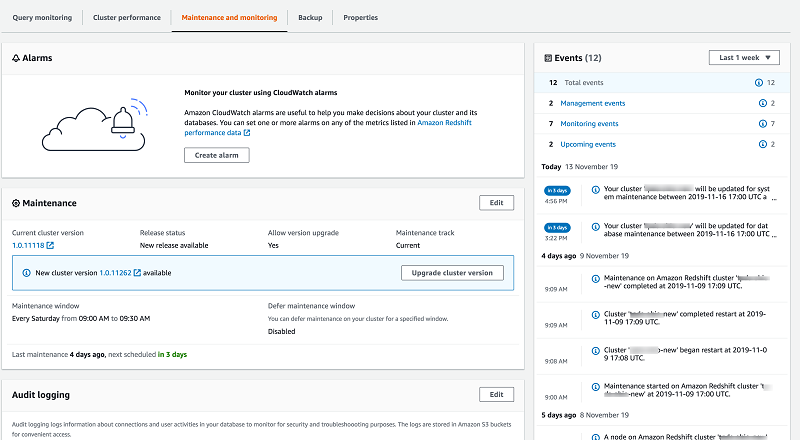Image resolution: width=800 pixels, height=440 pixels.
Task: Click the info icon on the 3:22 PM event
Action: tap(594, 227)
